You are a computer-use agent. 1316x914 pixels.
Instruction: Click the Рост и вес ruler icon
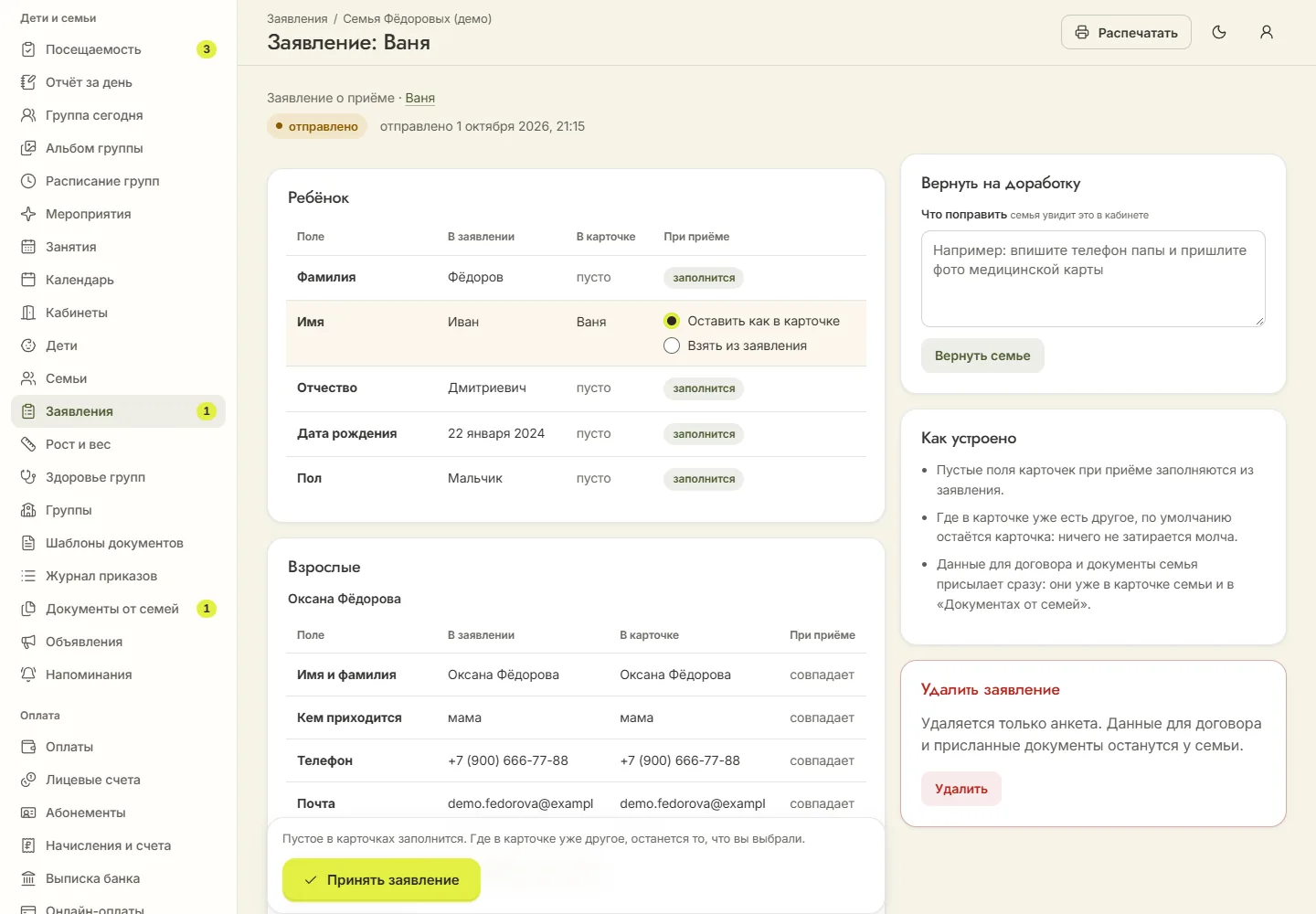pos(28,444)
